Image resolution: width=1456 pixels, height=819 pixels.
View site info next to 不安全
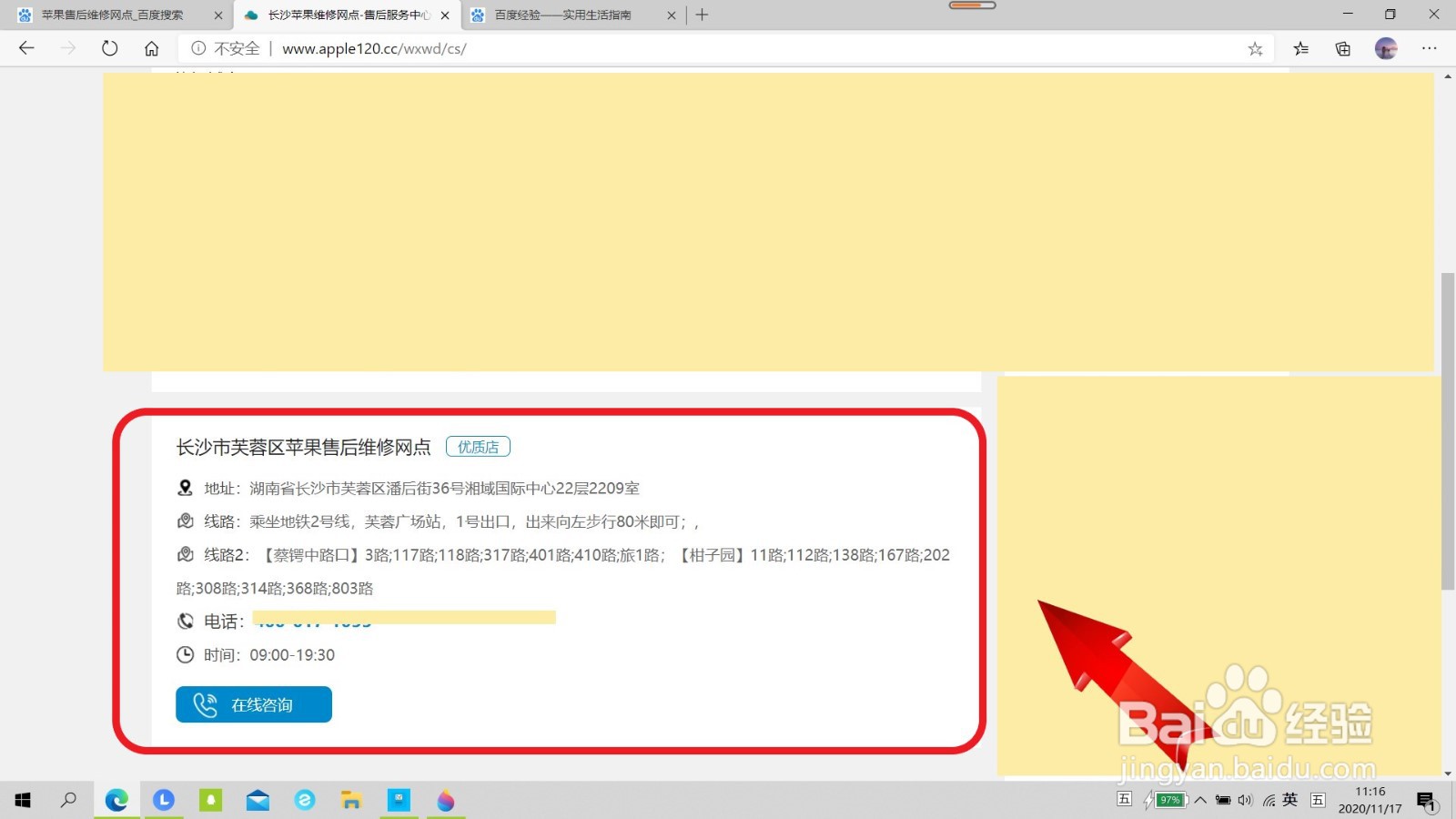(x=198, y=48)
